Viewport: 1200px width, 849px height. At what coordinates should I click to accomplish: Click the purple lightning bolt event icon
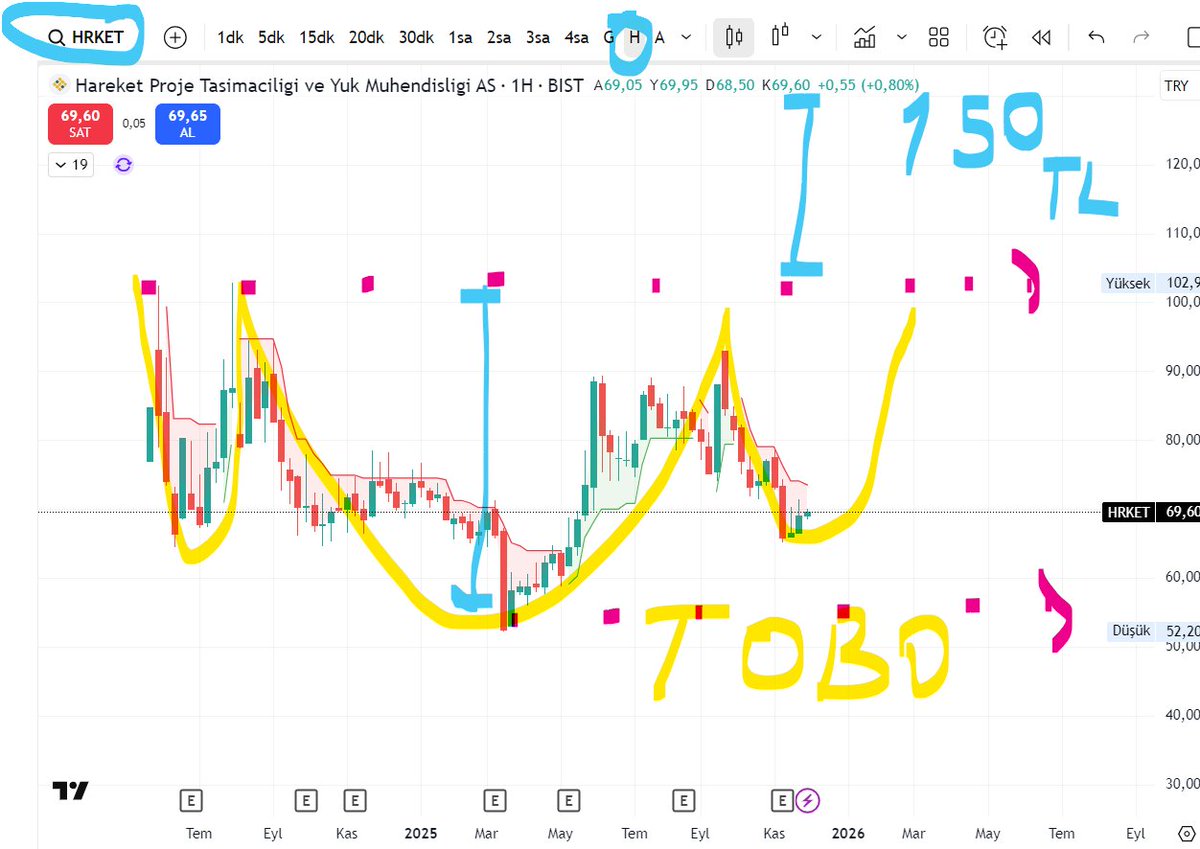(809, 800)
